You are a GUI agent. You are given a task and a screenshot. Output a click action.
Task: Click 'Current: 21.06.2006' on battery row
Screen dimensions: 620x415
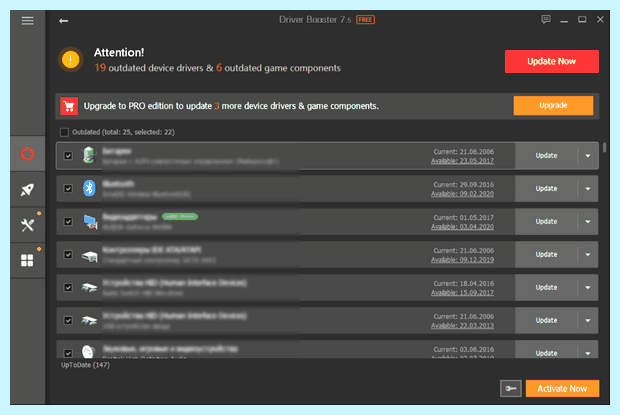click(463, 152)
